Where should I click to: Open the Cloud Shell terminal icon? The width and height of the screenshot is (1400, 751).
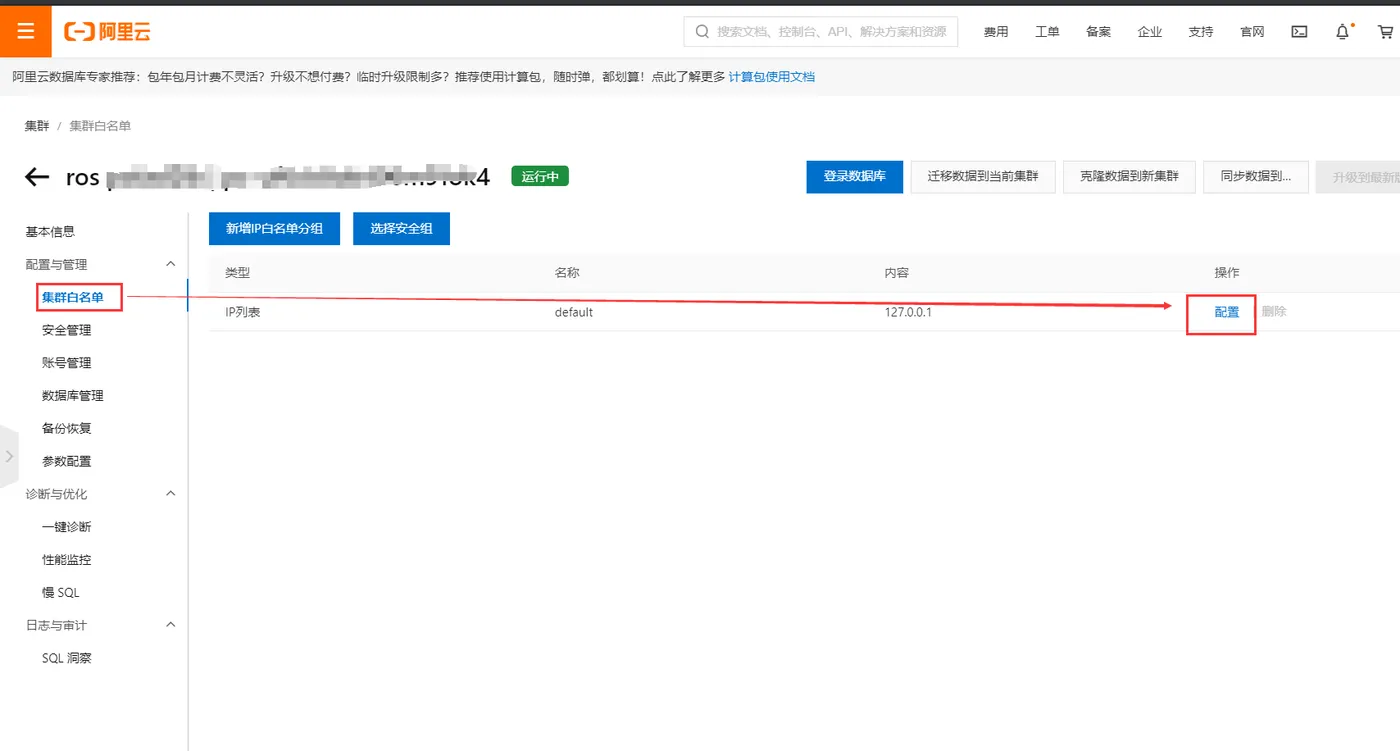(x=1299, y=32)
